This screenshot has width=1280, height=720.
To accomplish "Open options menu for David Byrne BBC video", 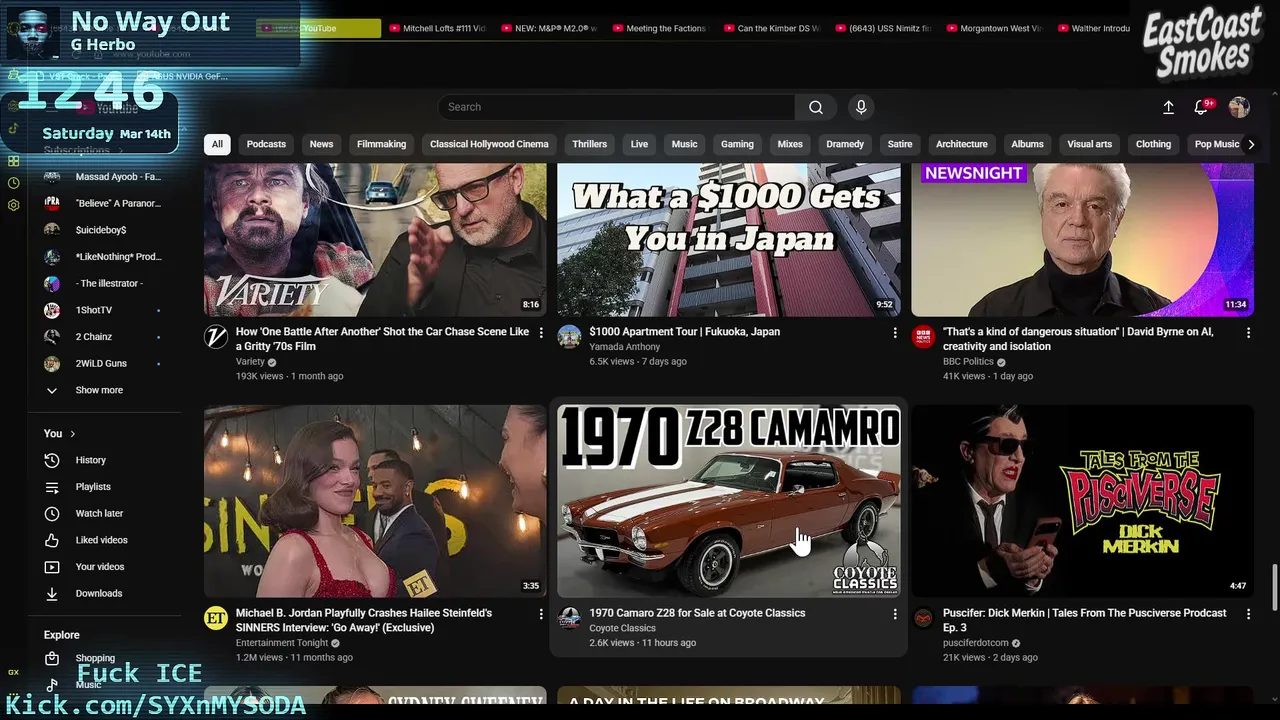I will [1248, 332].
